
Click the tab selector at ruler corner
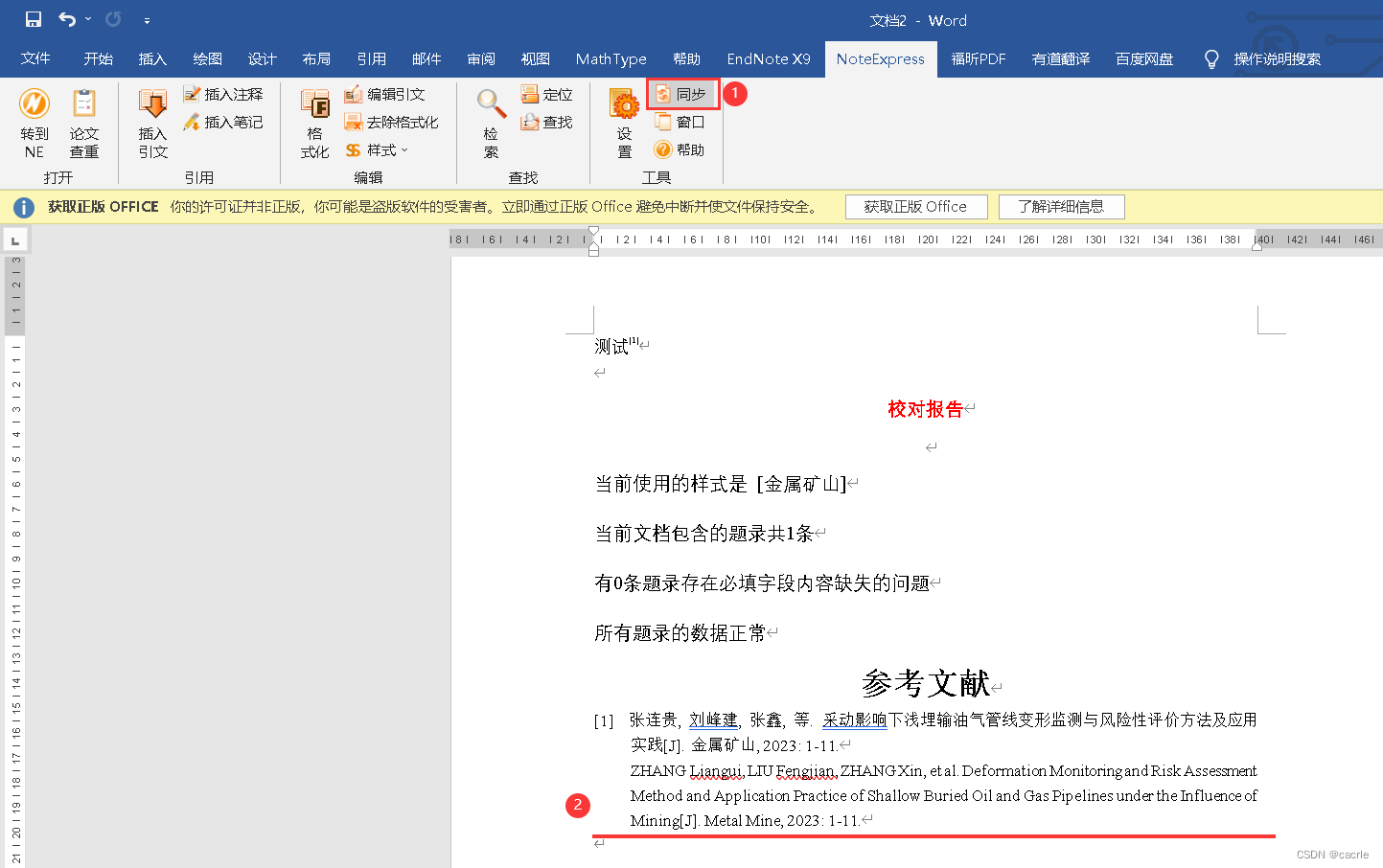point(15,240)
